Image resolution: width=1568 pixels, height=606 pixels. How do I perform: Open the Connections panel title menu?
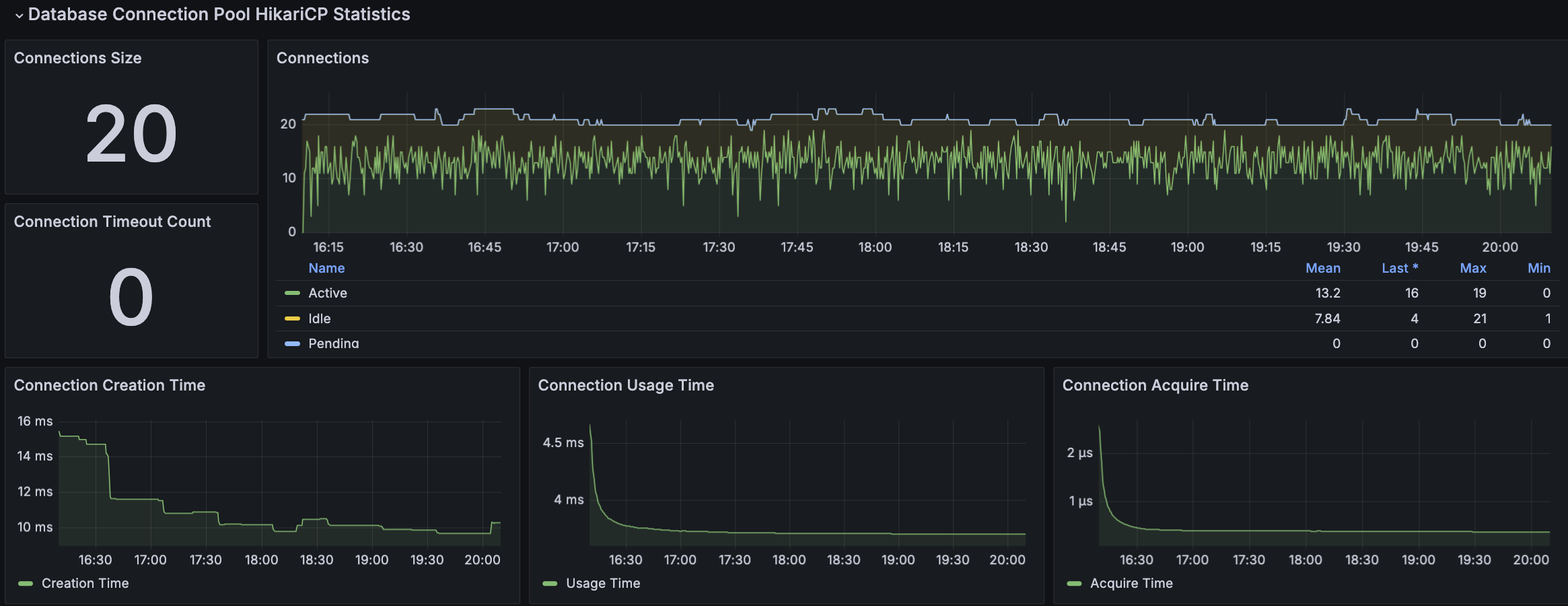click(x=322, y=58)
